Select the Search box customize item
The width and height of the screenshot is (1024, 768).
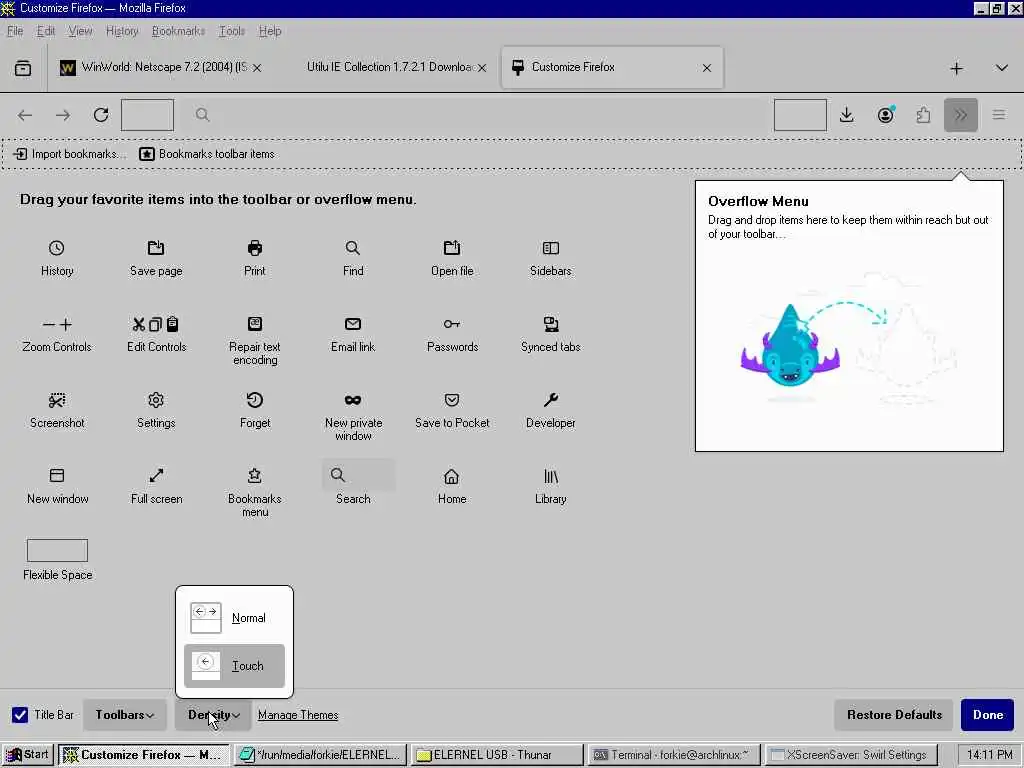tap(357, 483)
